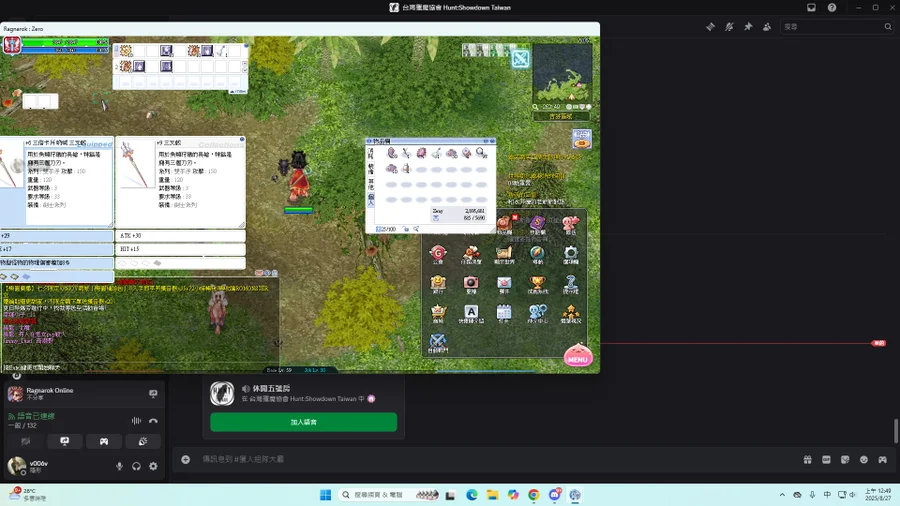Open the guild icon with red G
900x506 pixels.
tap(438, 253)
